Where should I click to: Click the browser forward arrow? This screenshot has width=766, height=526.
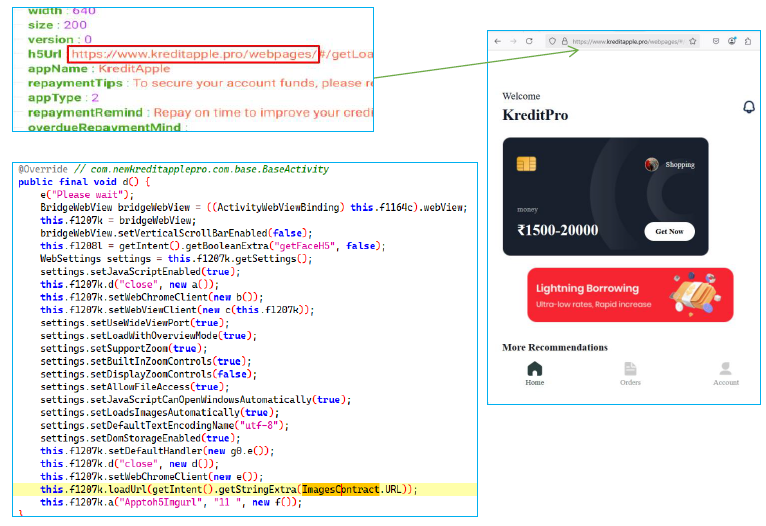point(513,42)
